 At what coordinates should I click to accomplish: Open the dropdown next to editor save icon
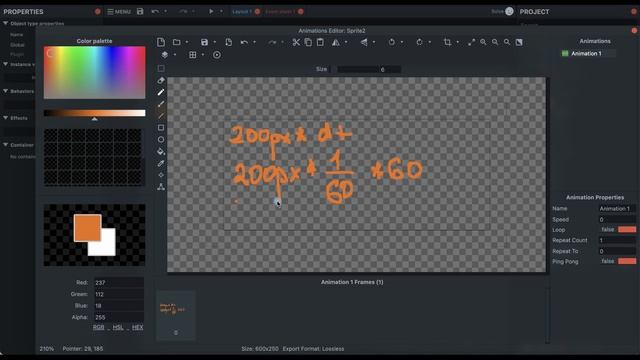tap(215, 42)
